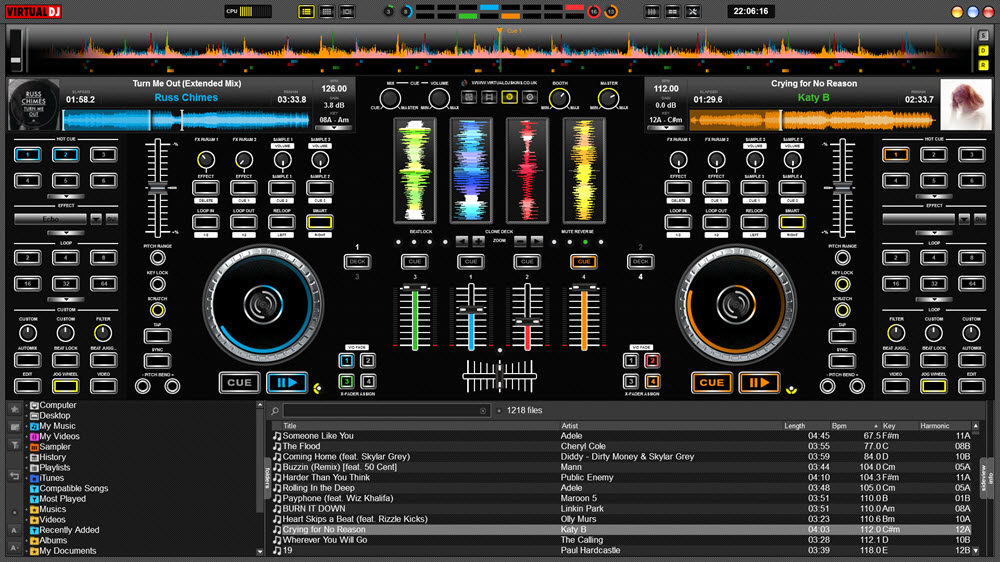Click the video view icon in mixer top
1000x562 pixels.
(x=489, y=97)
